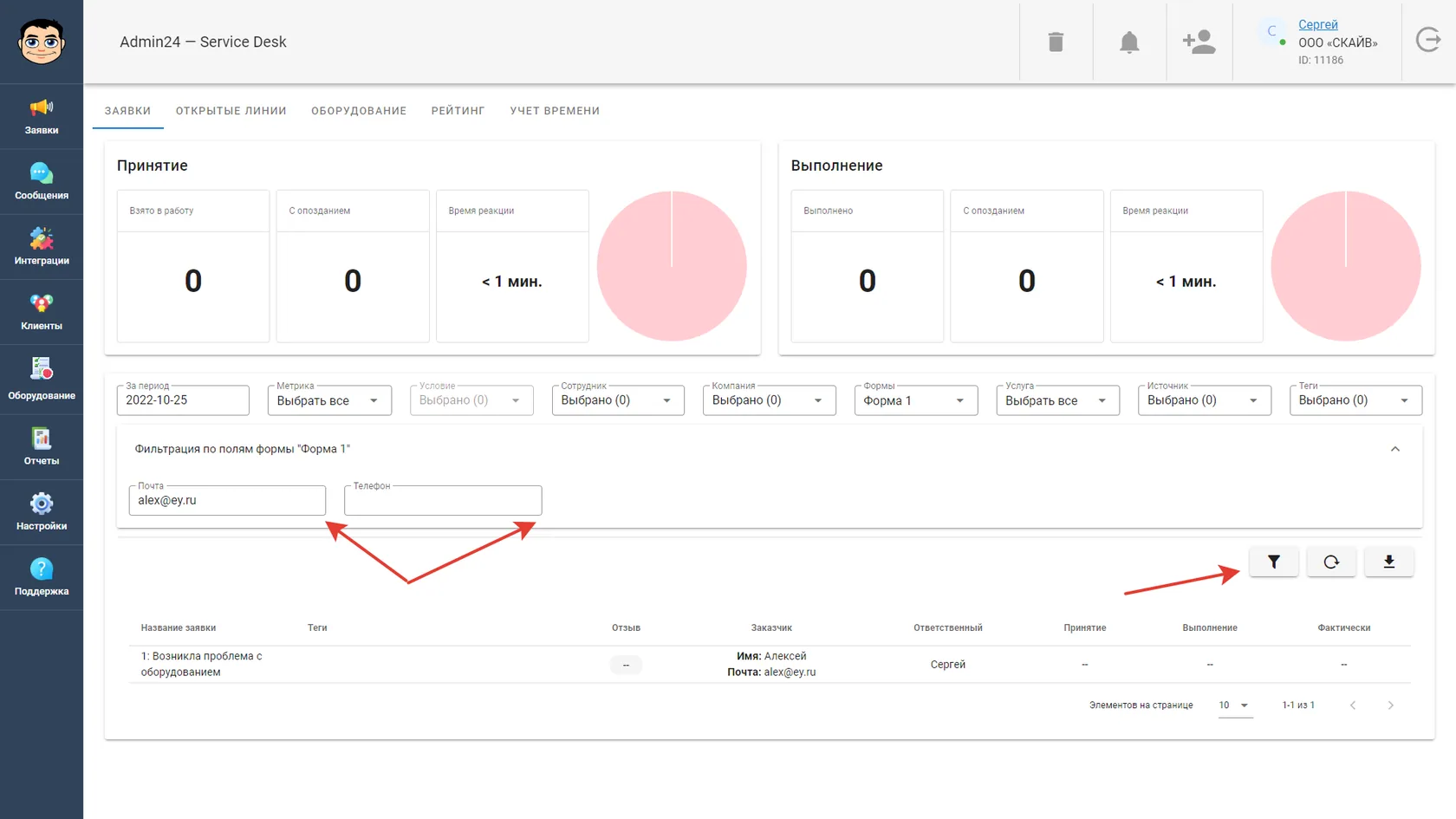Open the Метрика dropdown
The width and height of the screenshot is (1456, 819).
(329, 400)
